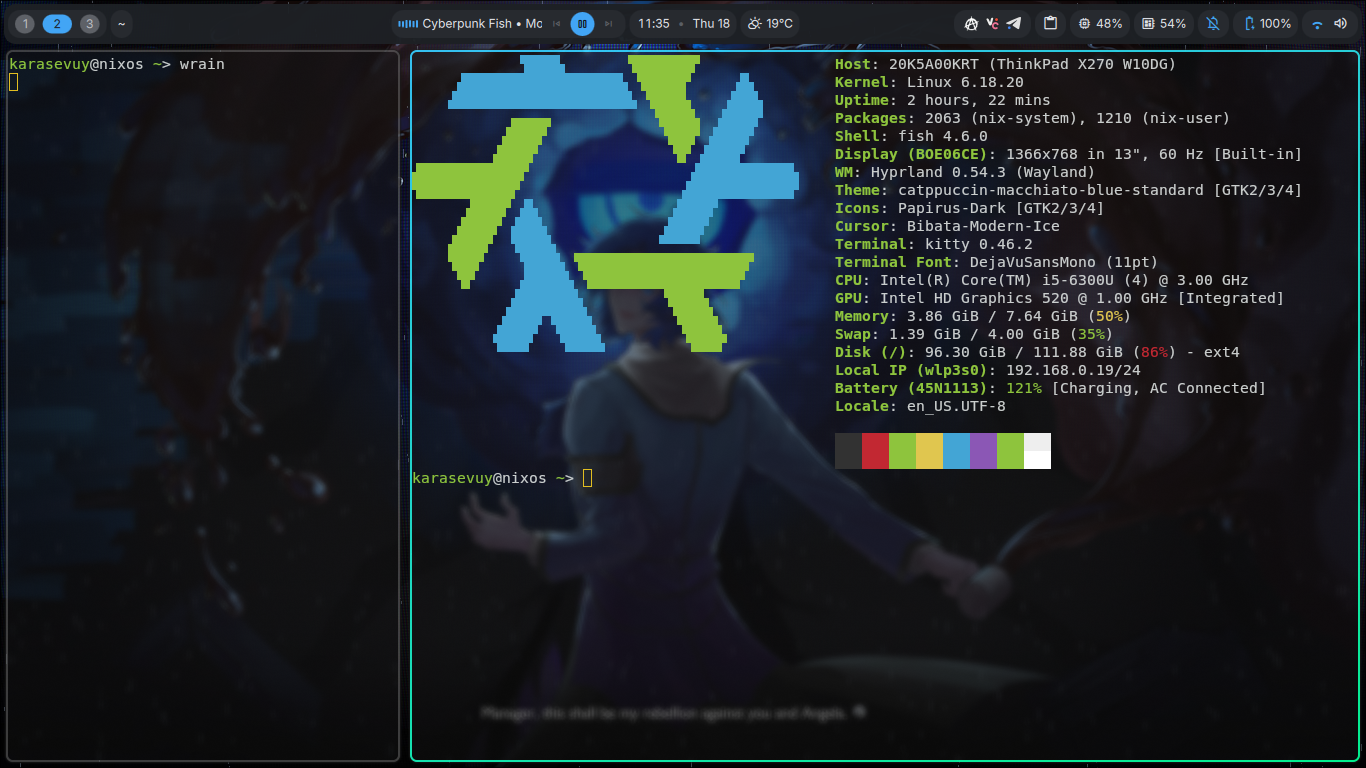
Task: Switch to workspace 1
Action: click(x=26, y=23)
